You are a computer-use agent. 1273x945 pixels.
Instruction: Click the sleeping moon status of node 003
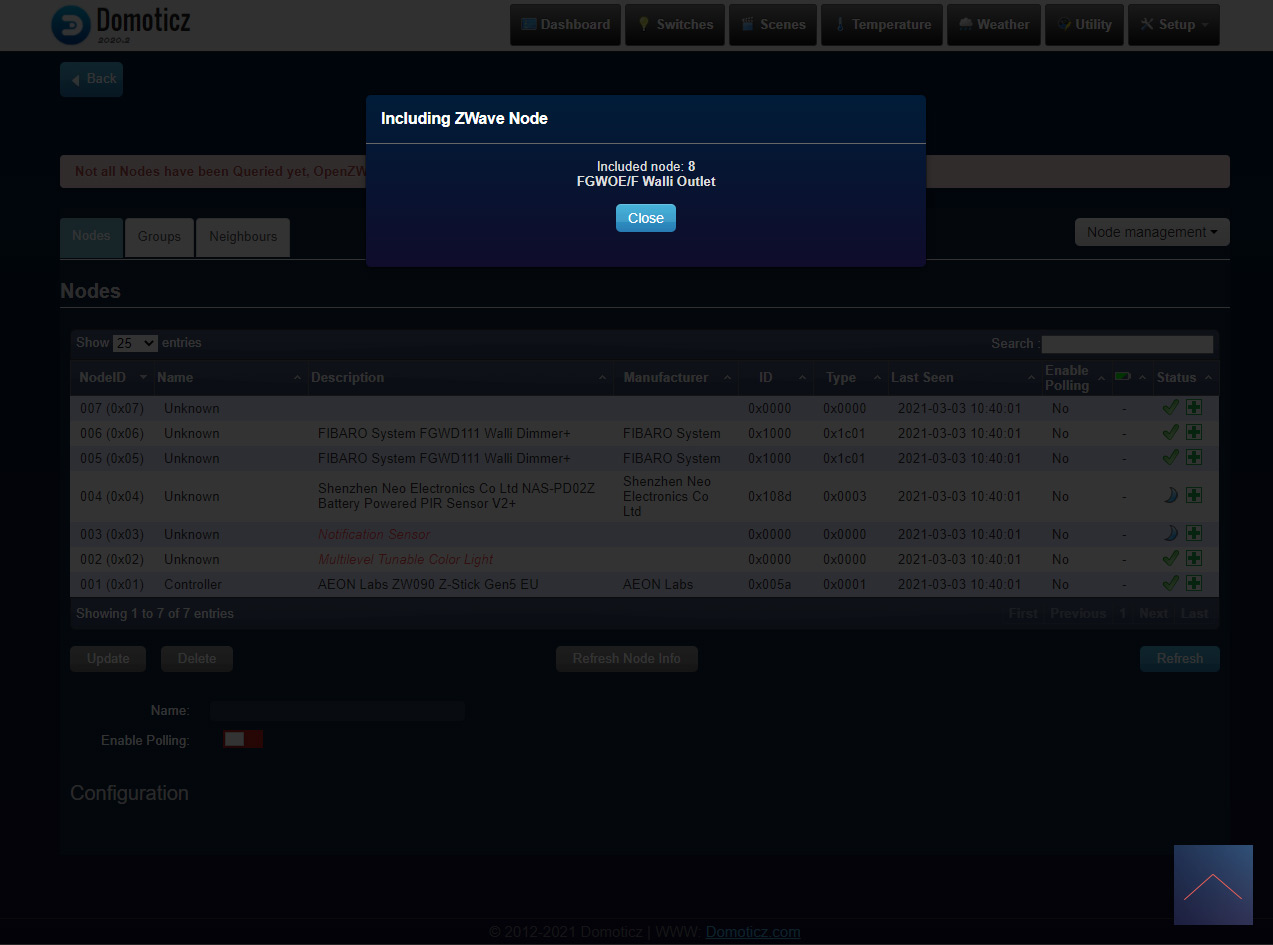point(1171,533)
